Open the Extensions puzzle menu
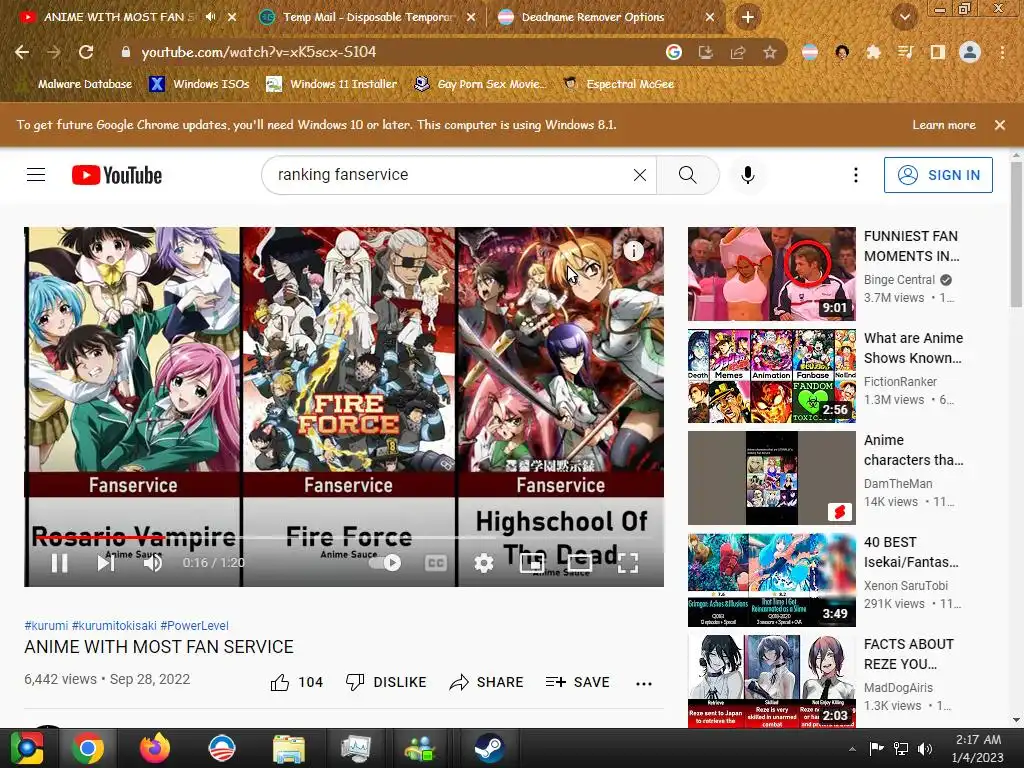This screenshot has width=1024, height=768. pos(873,52)
